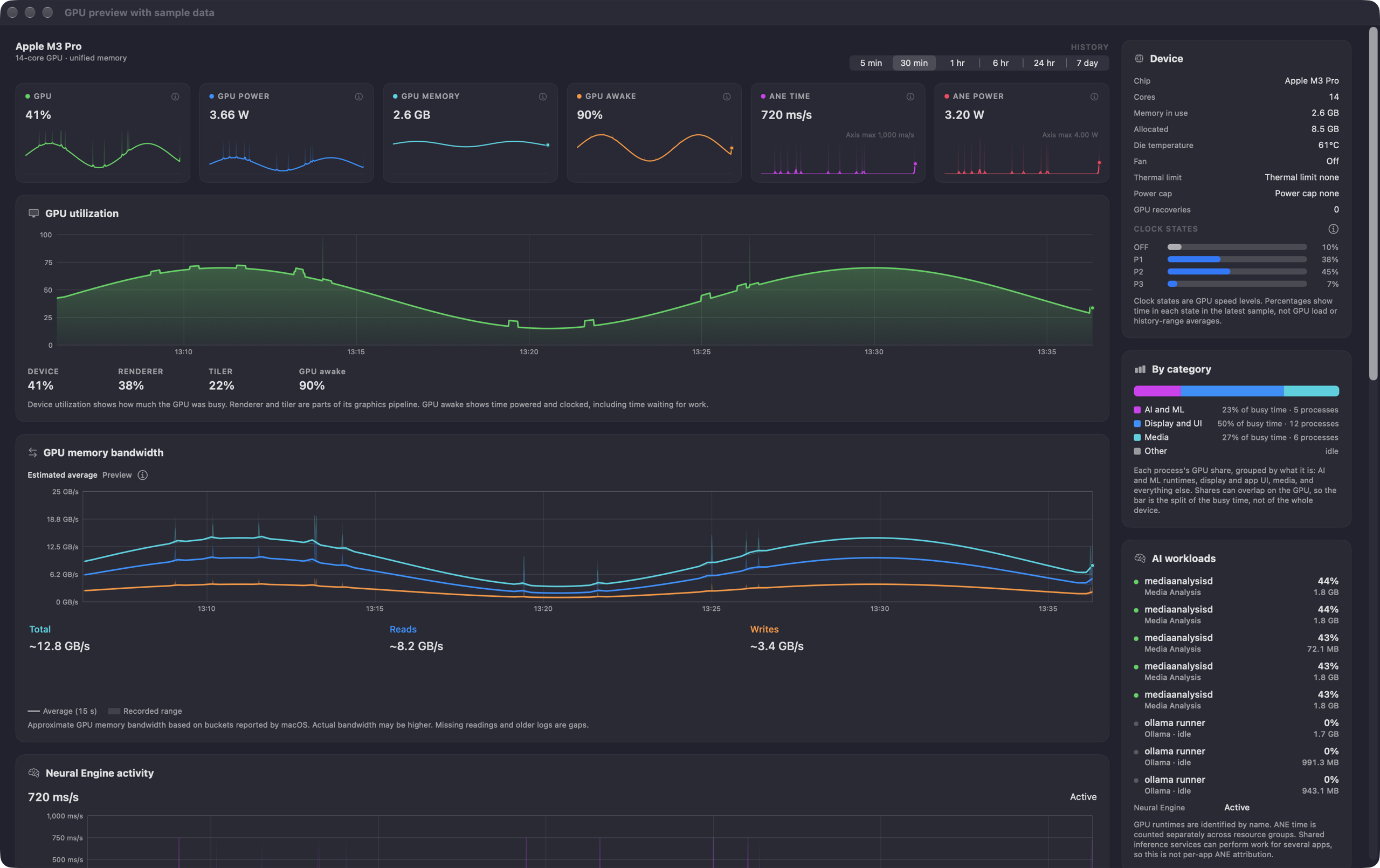This screenshot has width=1380, height=868.
Task: Click the Power cap none value
Action: (1307, 193)
